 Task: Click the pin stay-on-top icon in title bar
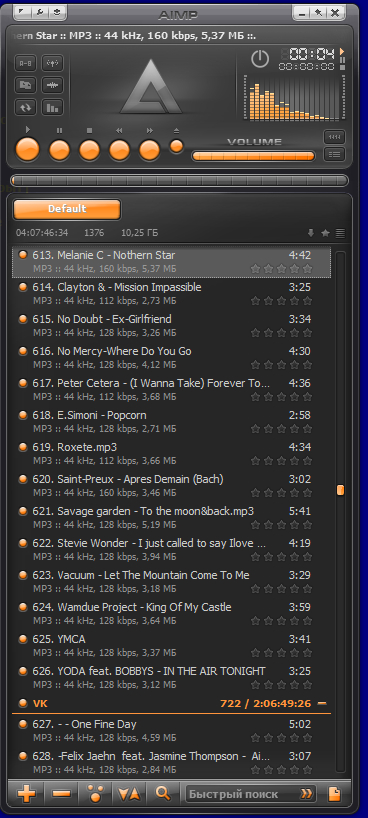tap(318, 12)
